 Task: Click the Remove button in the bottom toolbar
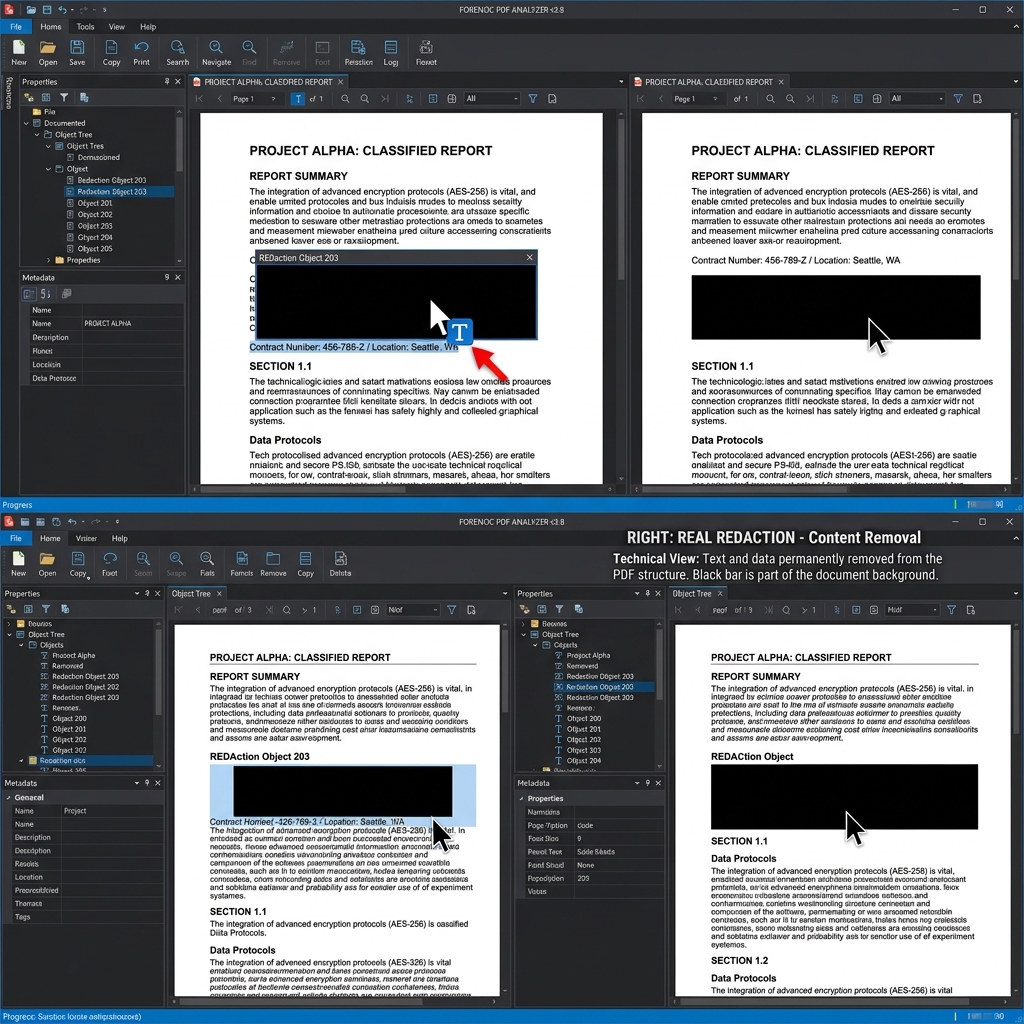point(274,560)
